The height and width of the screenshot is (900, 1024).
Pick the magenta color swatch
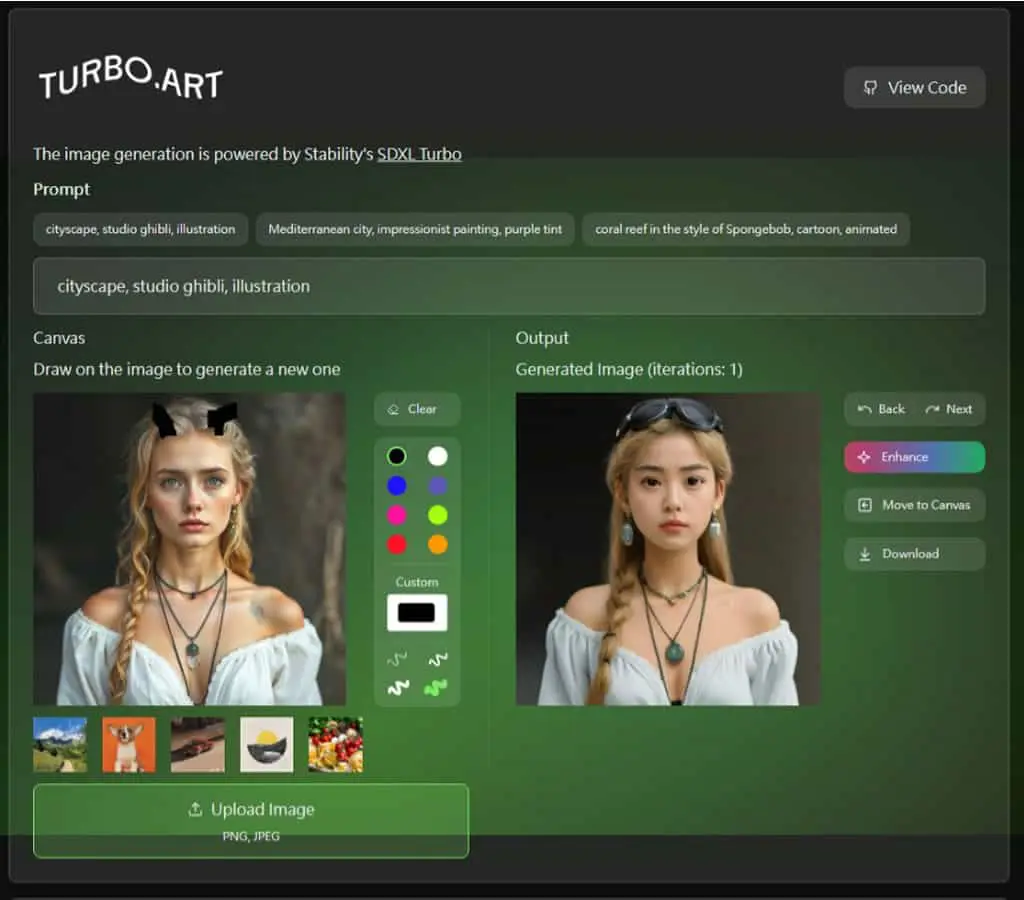(396, 515)
